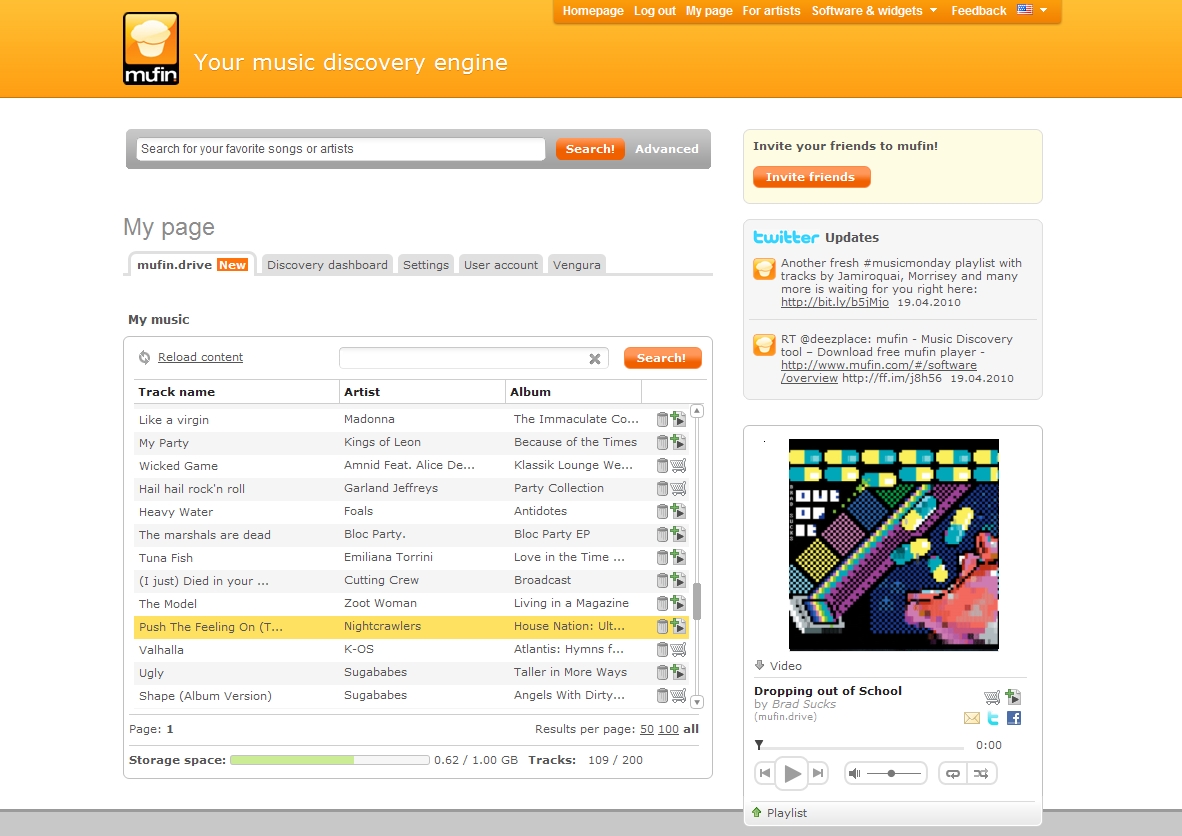Switch to the Discovery dashboard tab
1182x836 pixels.
coord(327,265)
